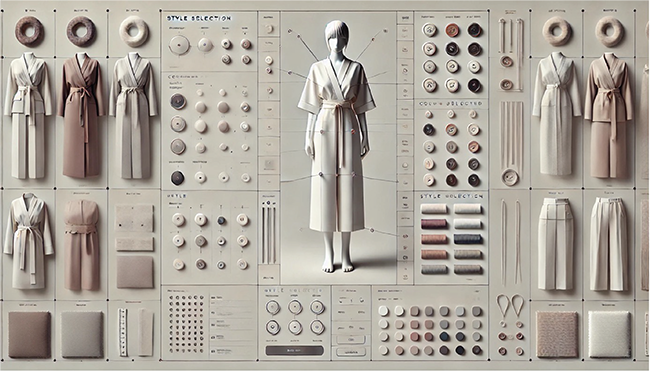Choose the burgundy fabric roll swatch
651x373 pixels.
click(434, 224)
